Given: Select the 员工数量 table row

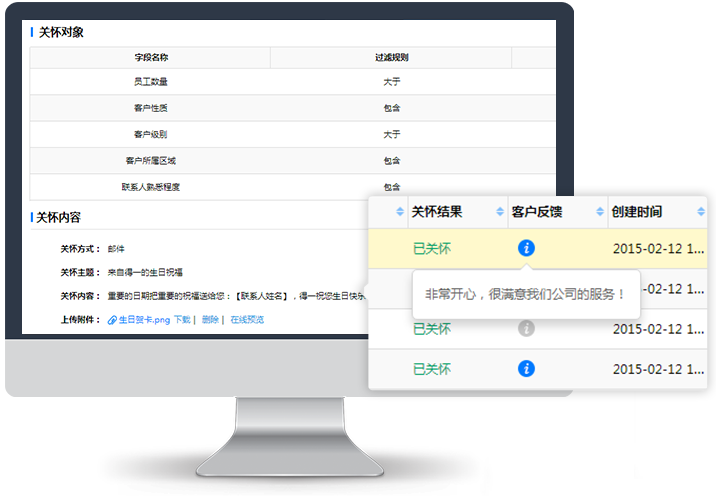Looking at the screenshot, I should click(150, 82).
